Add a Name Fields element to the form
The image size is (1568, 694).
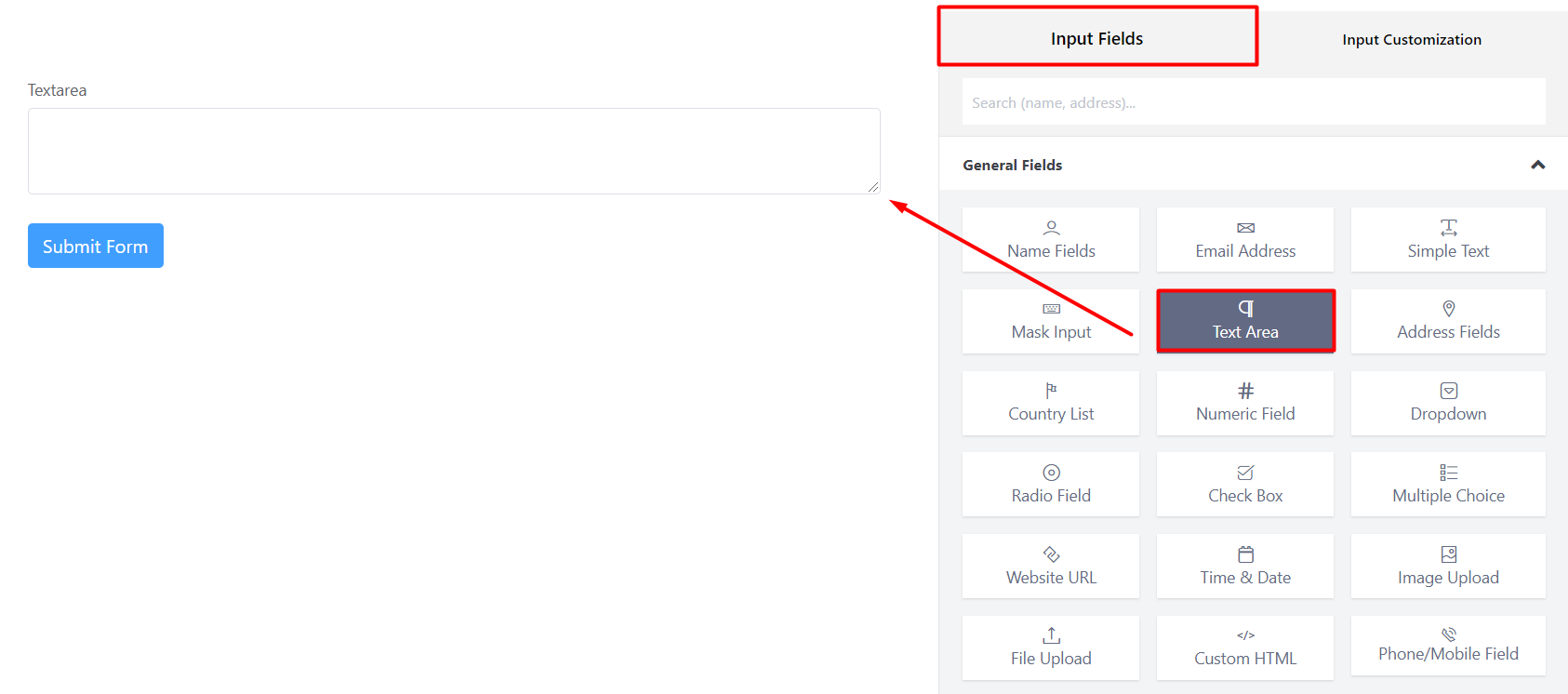tap(1050, 239)
